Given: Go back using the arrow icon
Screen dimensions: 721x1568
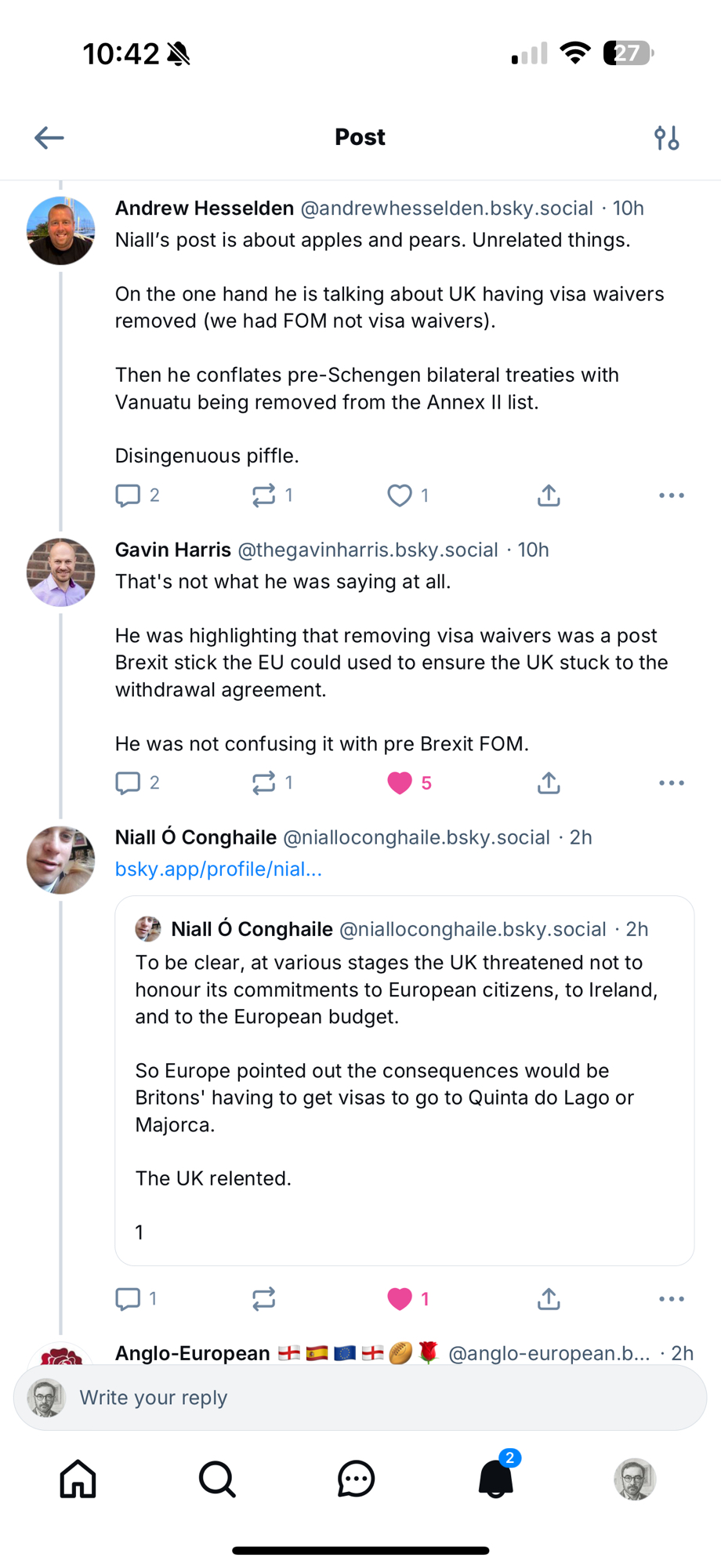Looking at the screenshot, I should (49, 138).
